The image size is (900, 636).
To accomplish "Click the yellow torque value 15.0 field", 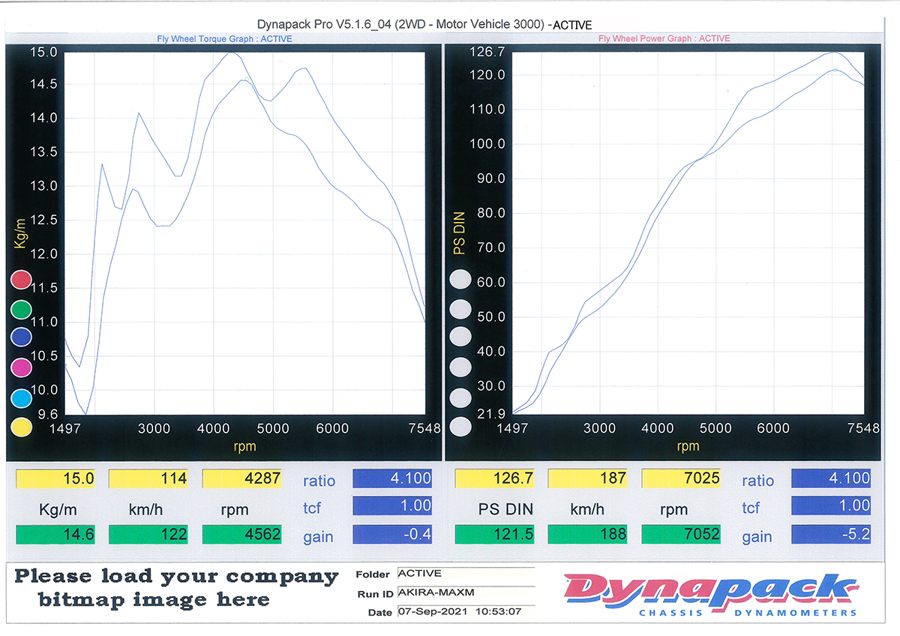I will click(x=55, y=478).
